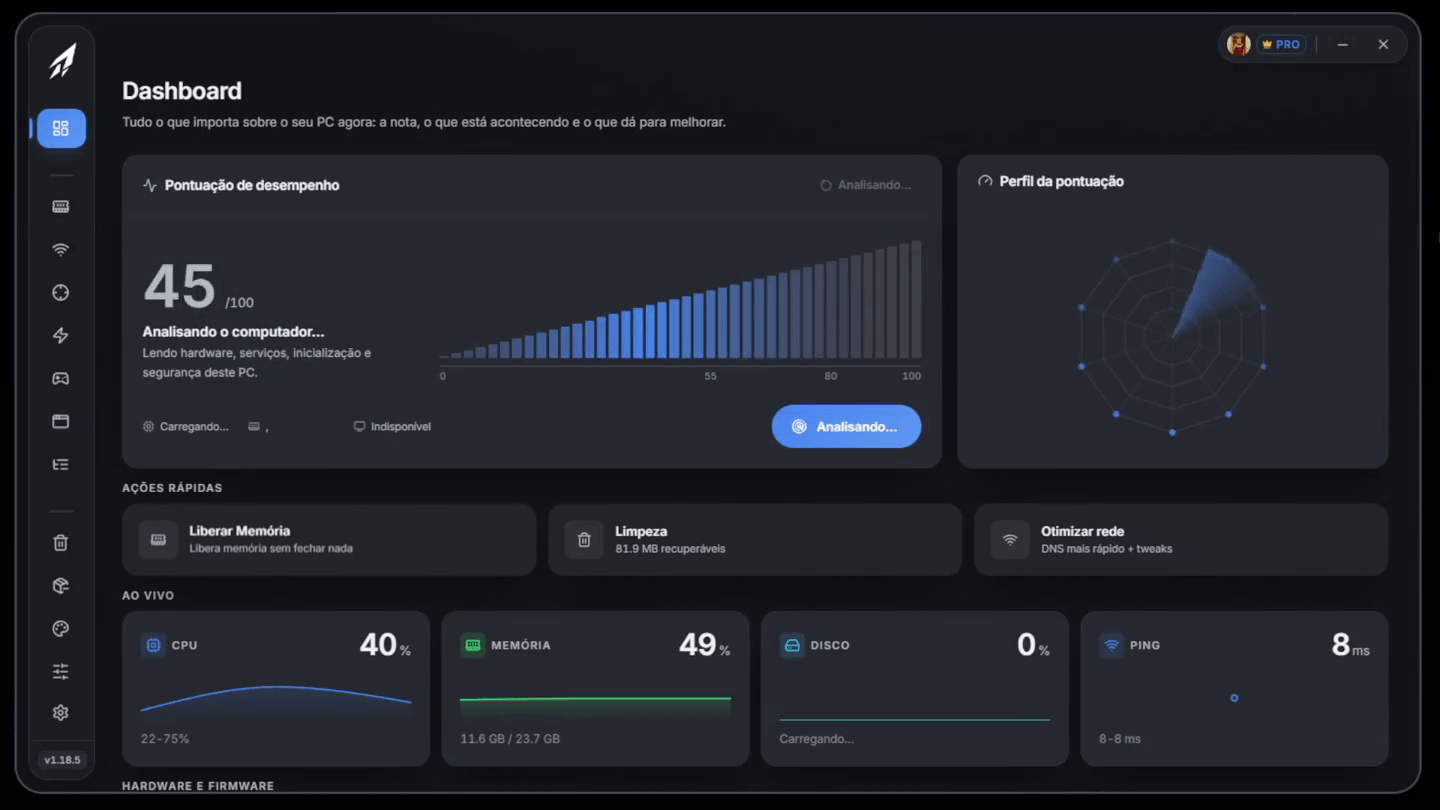Viewport: 1440px width, 810px height.
Task: Click the 22-75% CPU range text
Action: [x=165, y=739]
